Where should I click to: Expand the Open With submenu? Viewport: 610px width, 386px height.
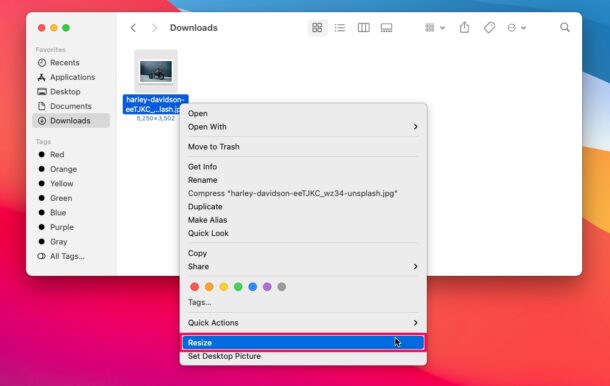tap(302, 127)
